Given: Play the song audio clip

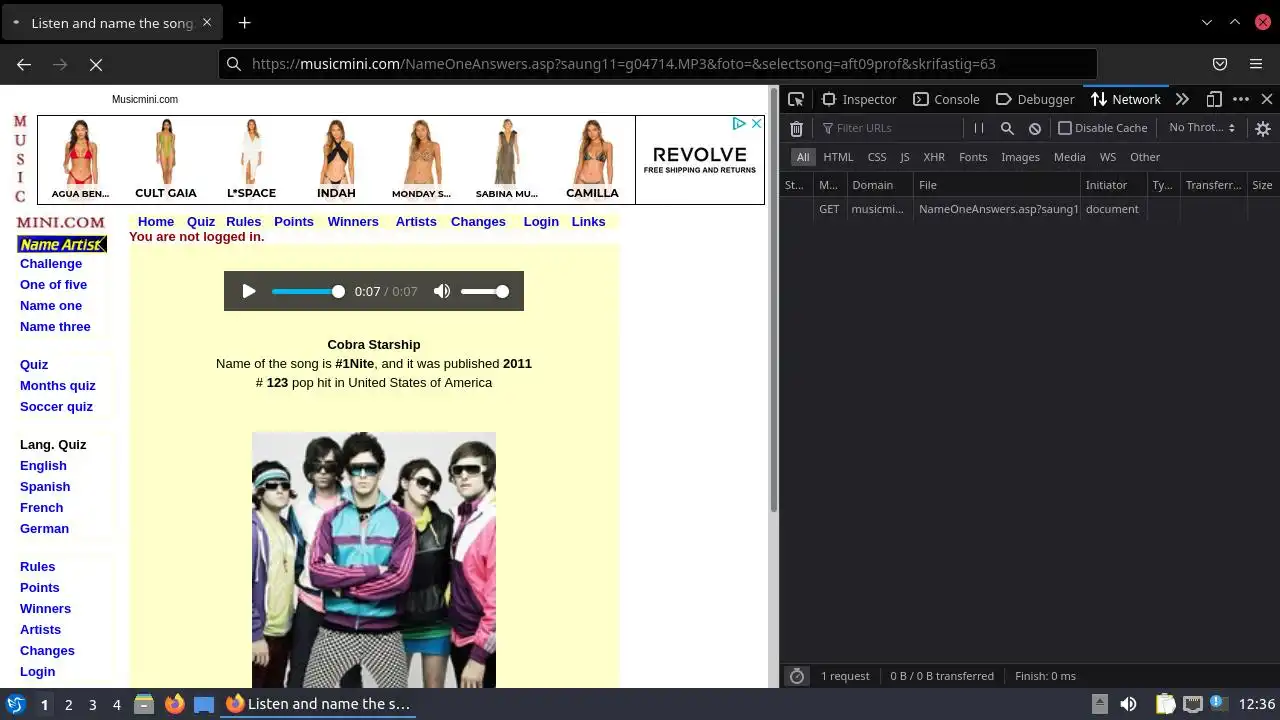Looking at the screenshot, I should (249, 291).
